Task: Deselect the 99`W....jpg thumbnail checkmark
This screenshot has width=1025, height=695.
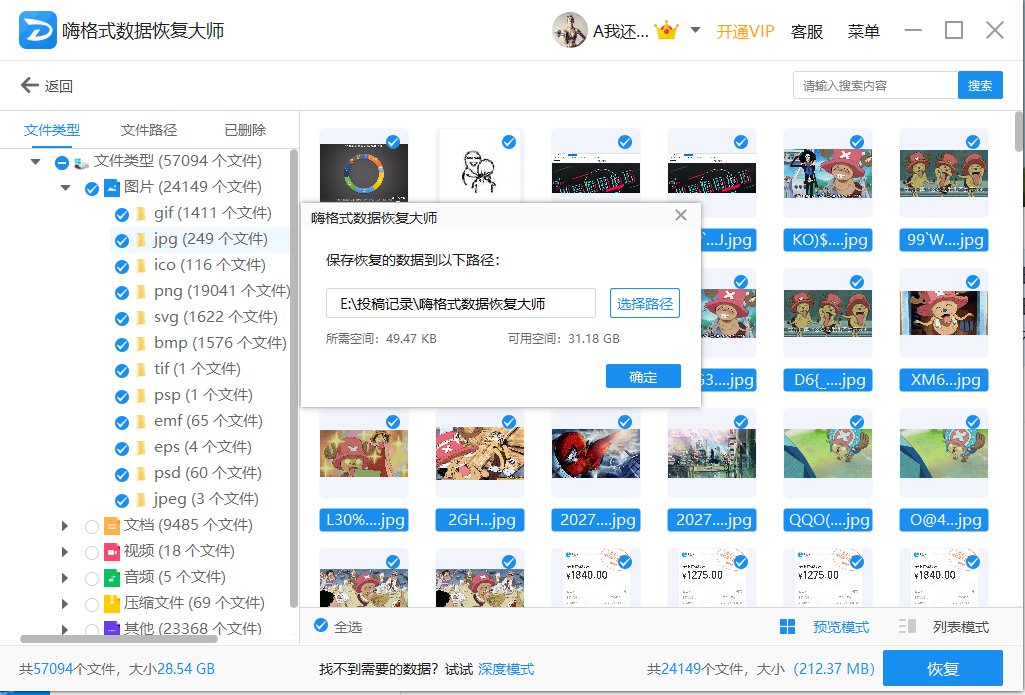Action: coord(972,142)
